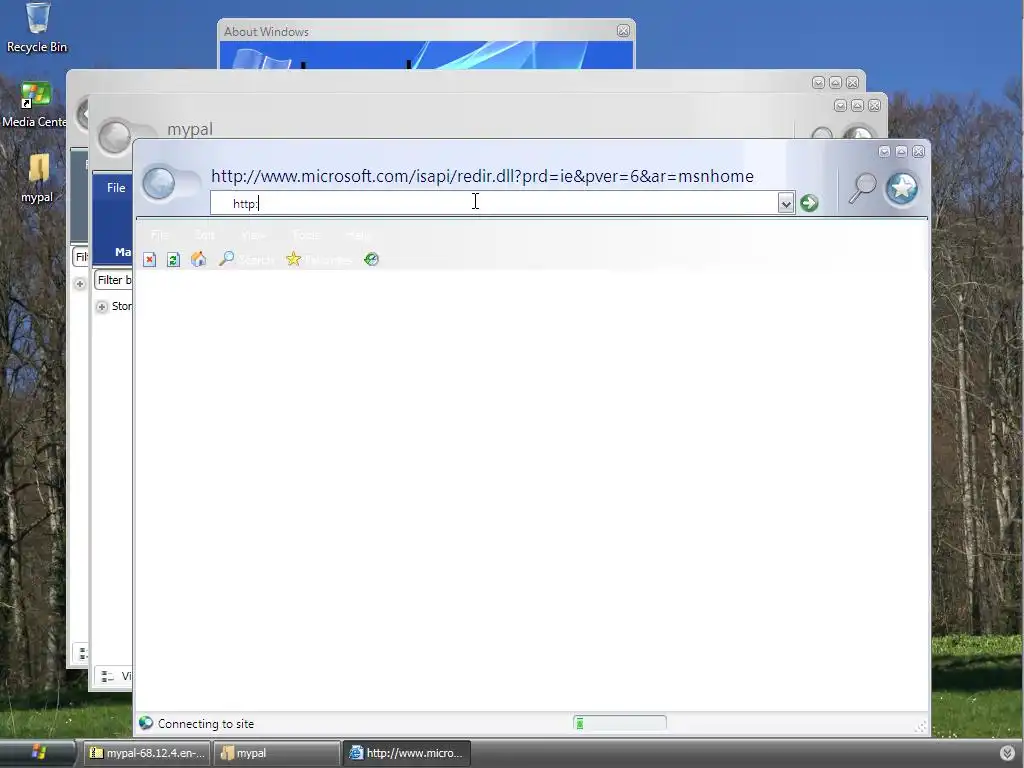
Task: Maximize the mypal explorer window
Action: point(857,106)
